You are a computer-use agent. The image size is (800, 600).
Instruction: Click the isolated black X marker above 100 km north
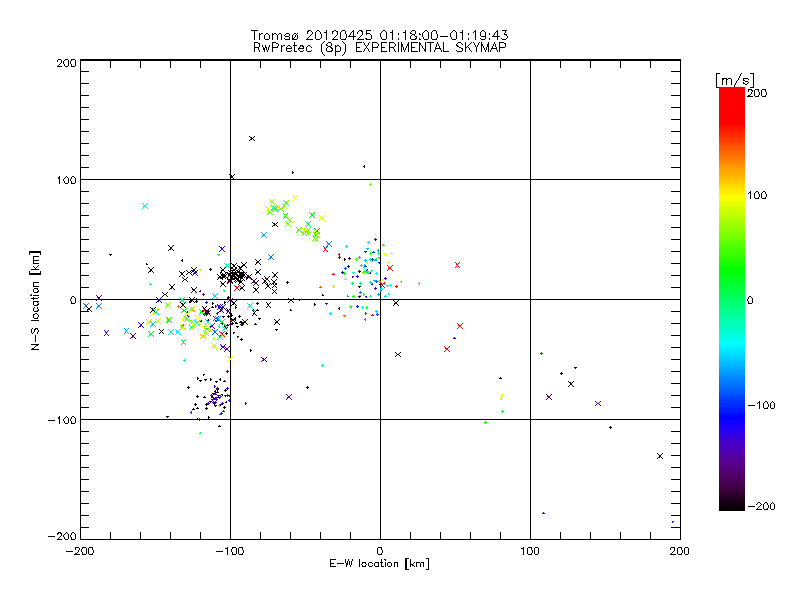click(x=252, y=138)
